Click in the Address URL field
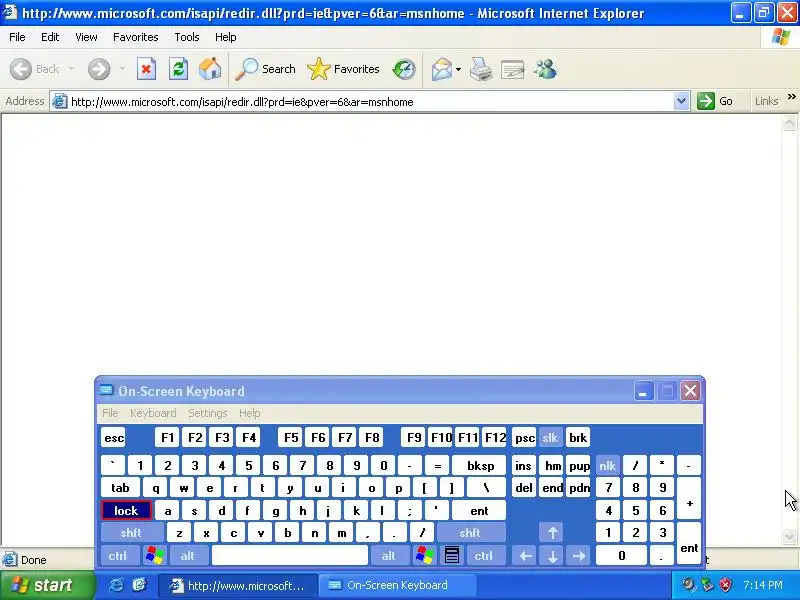Viewport: 800px width, 600px height. [370, 102]
